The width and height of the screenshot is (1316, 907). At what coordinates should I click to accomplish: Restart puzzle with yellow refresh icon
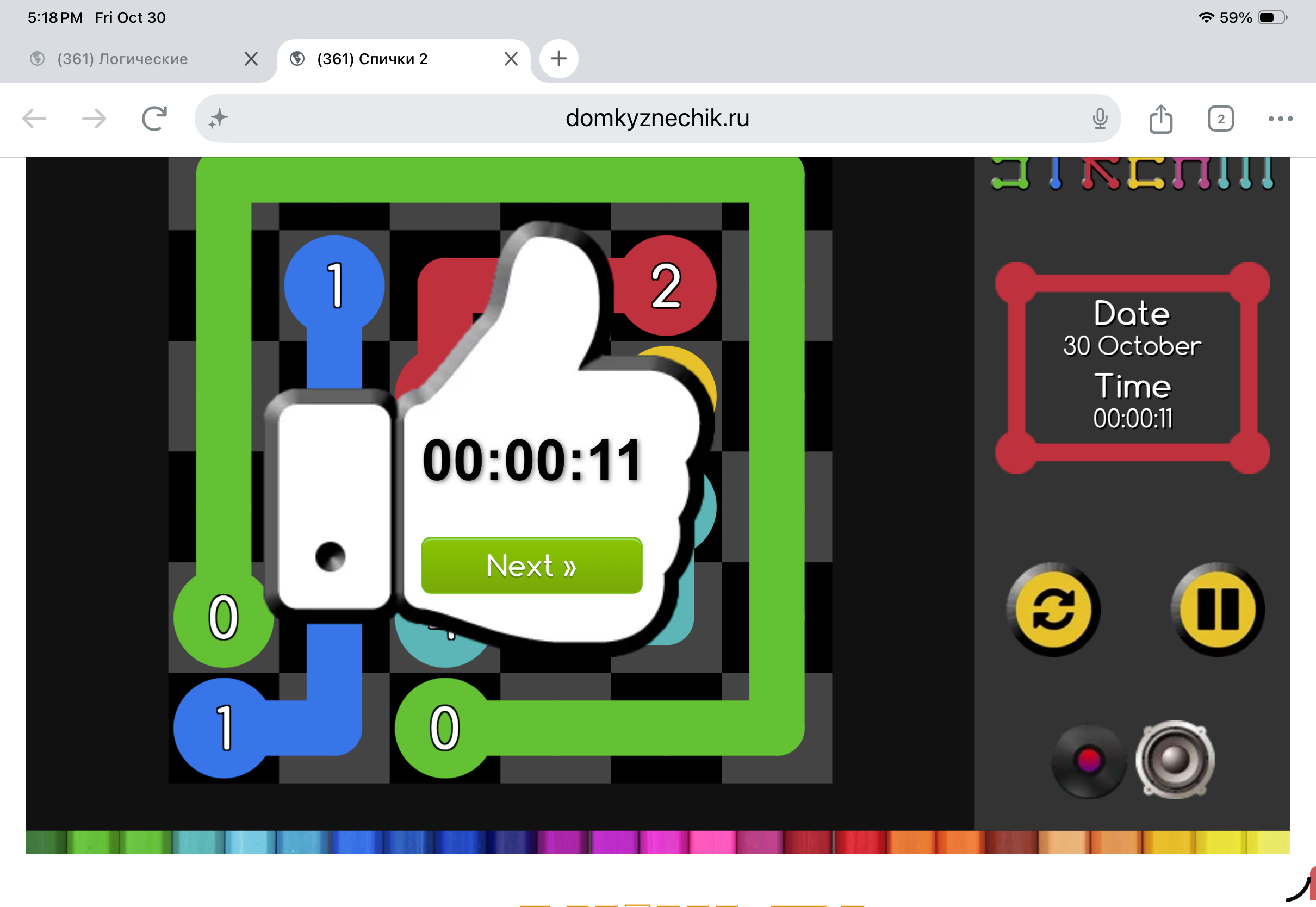coord(1053,609)
